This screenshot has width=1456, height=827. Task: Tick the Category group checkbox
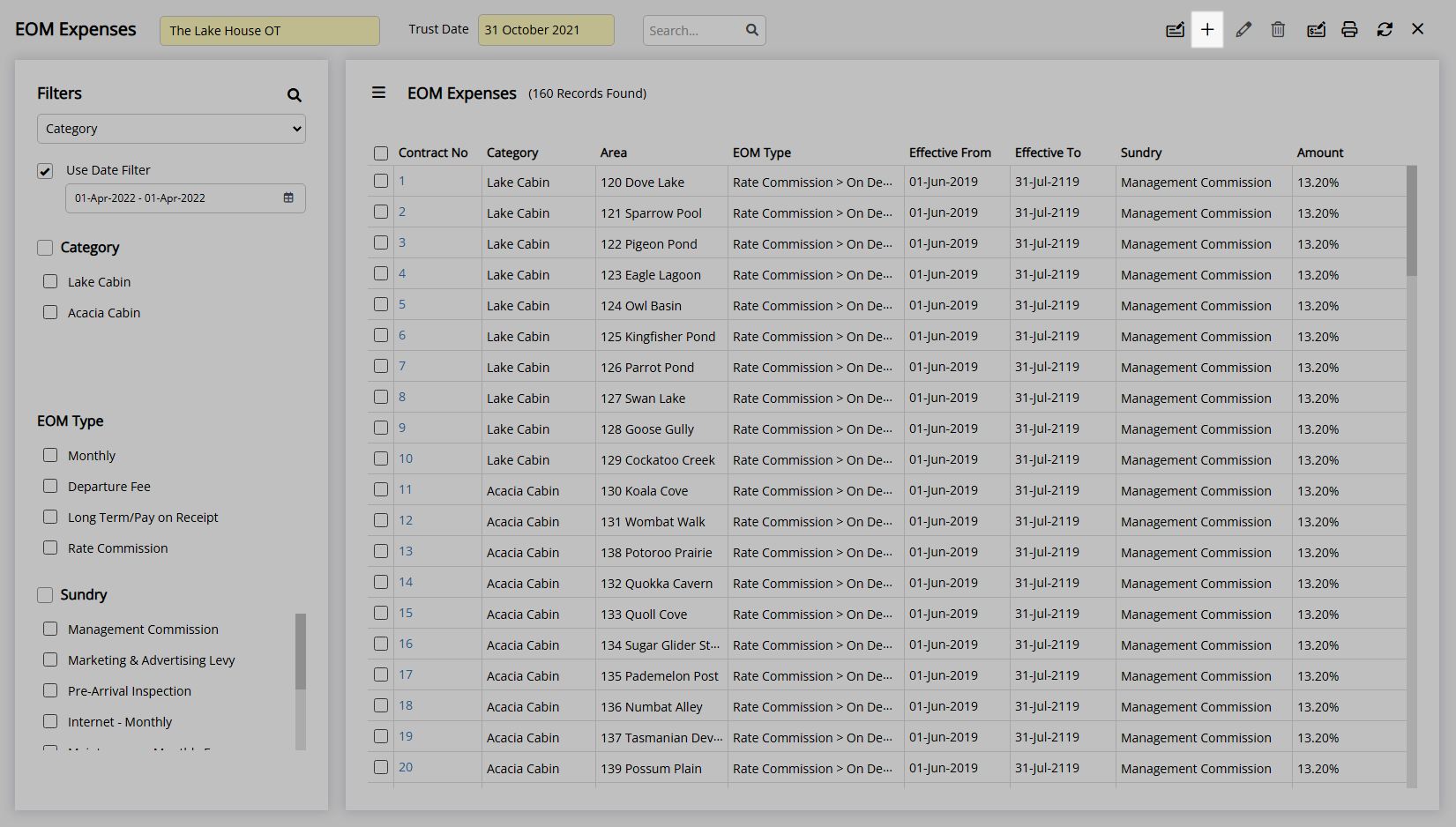click(x=45, y=248)
